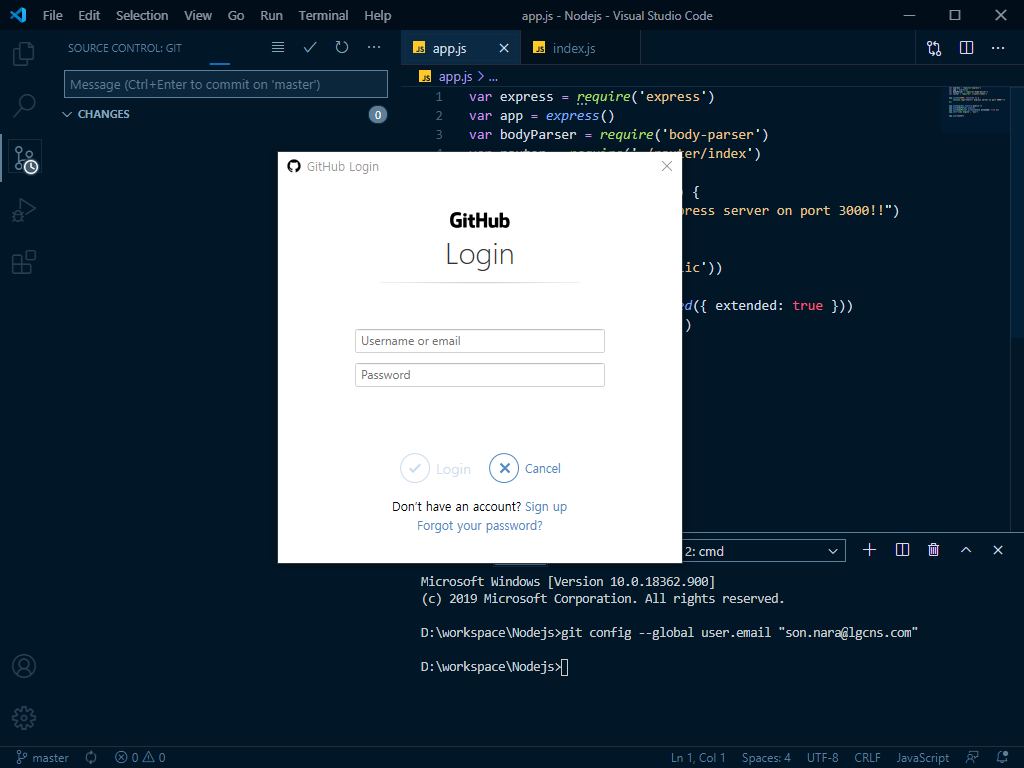Open the Go menu
1024x768 pixels.
(x=236, y=16)
